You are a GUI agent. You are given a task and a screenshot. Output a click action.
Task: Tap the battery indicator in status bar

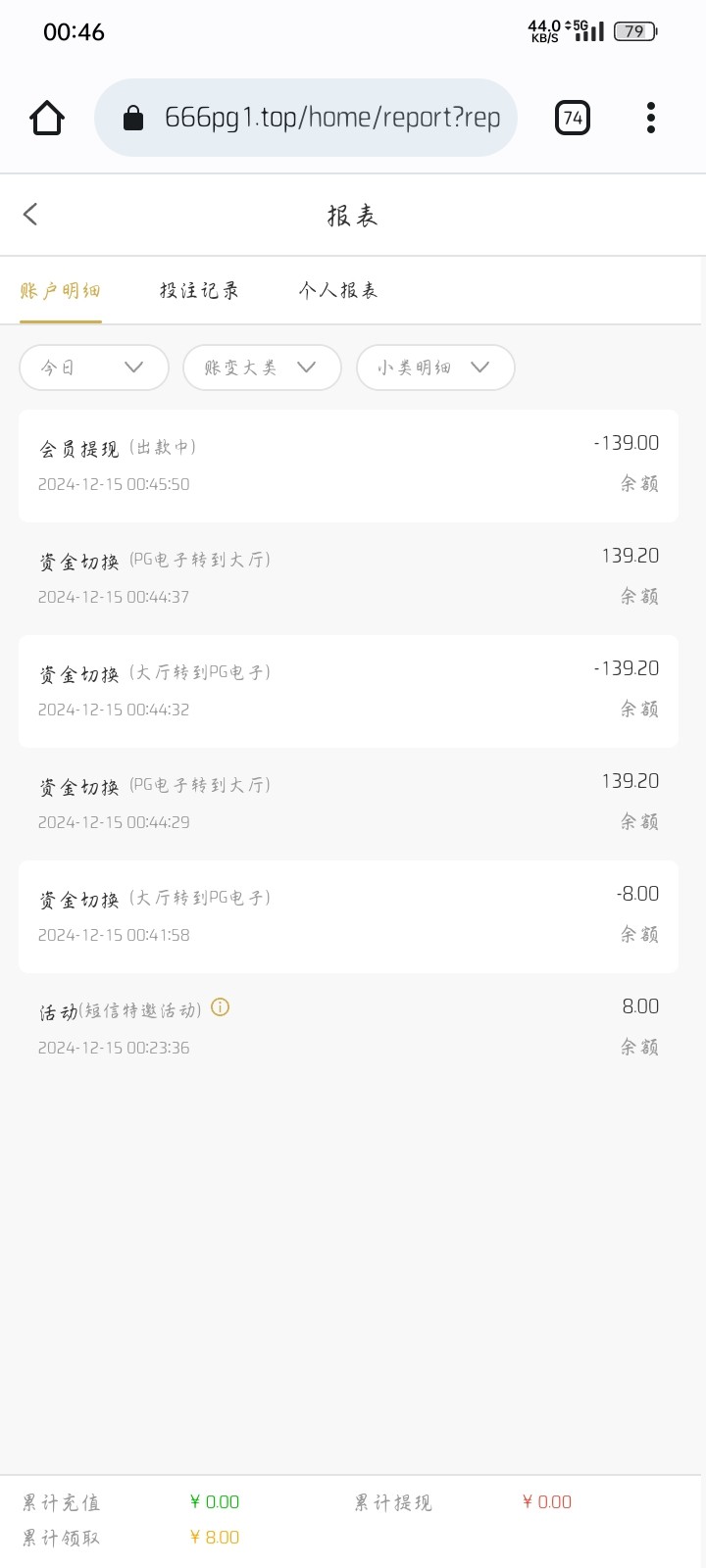(634, 31)
